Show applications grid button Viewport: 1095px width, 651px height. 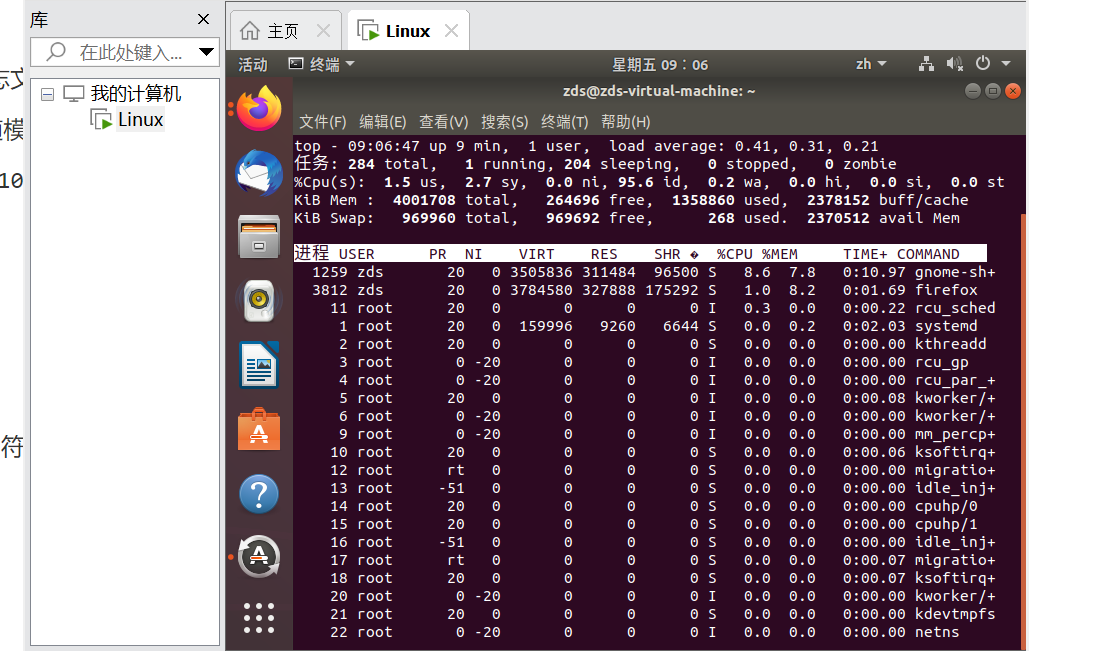pyautogui.click(x=259, y=618)
